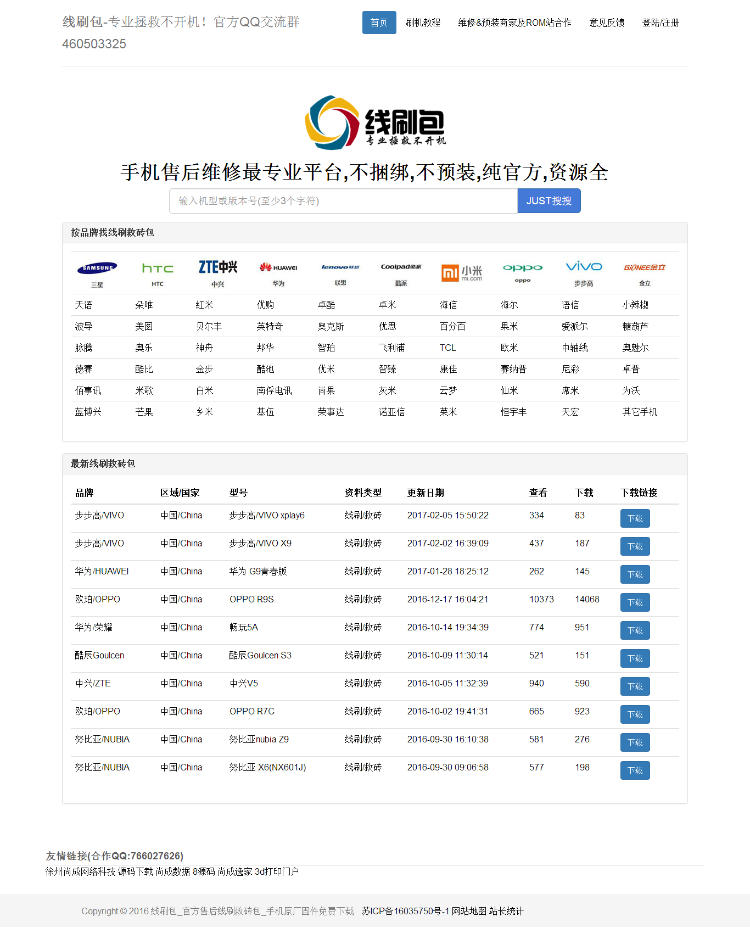Select the 14068 download count cell
750x928 pixels.
click(587, 600)
